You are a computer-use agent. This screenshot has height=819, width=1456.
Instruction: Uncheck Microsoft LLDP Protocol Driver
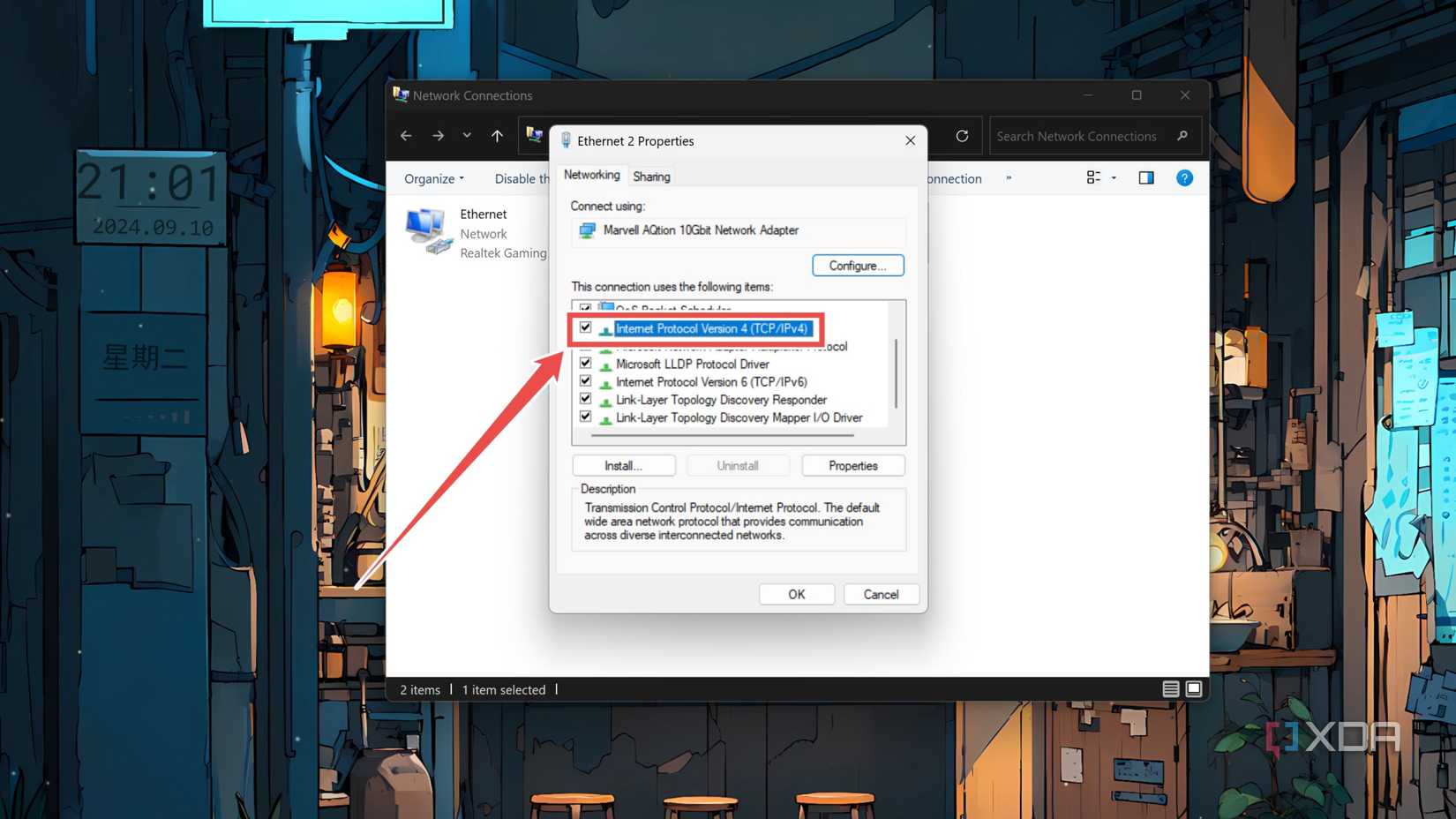[586, 363]
